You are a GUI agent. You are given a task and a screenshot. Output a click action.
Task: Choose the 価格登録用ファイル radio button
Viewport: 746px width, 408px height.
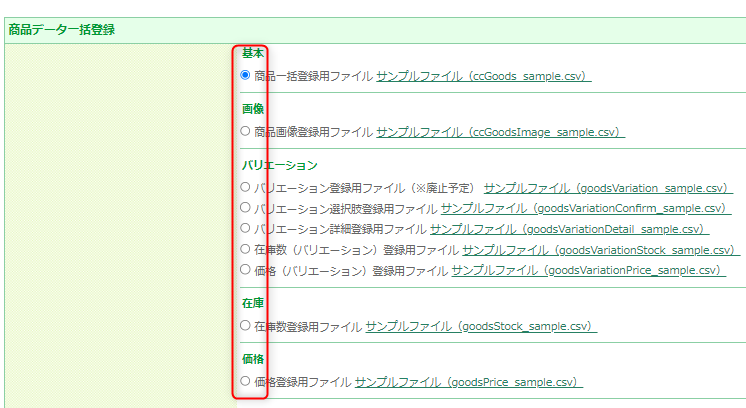[245, 381]
